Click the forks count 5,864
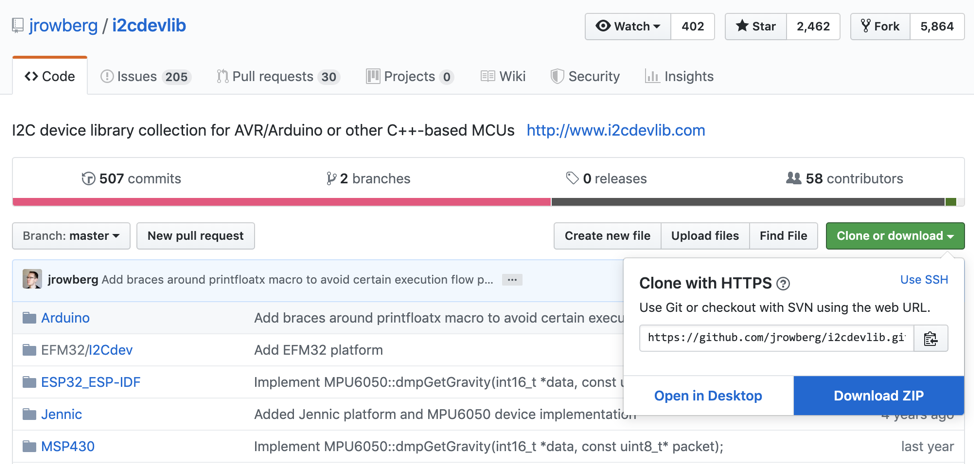 (x=937, y=27)
